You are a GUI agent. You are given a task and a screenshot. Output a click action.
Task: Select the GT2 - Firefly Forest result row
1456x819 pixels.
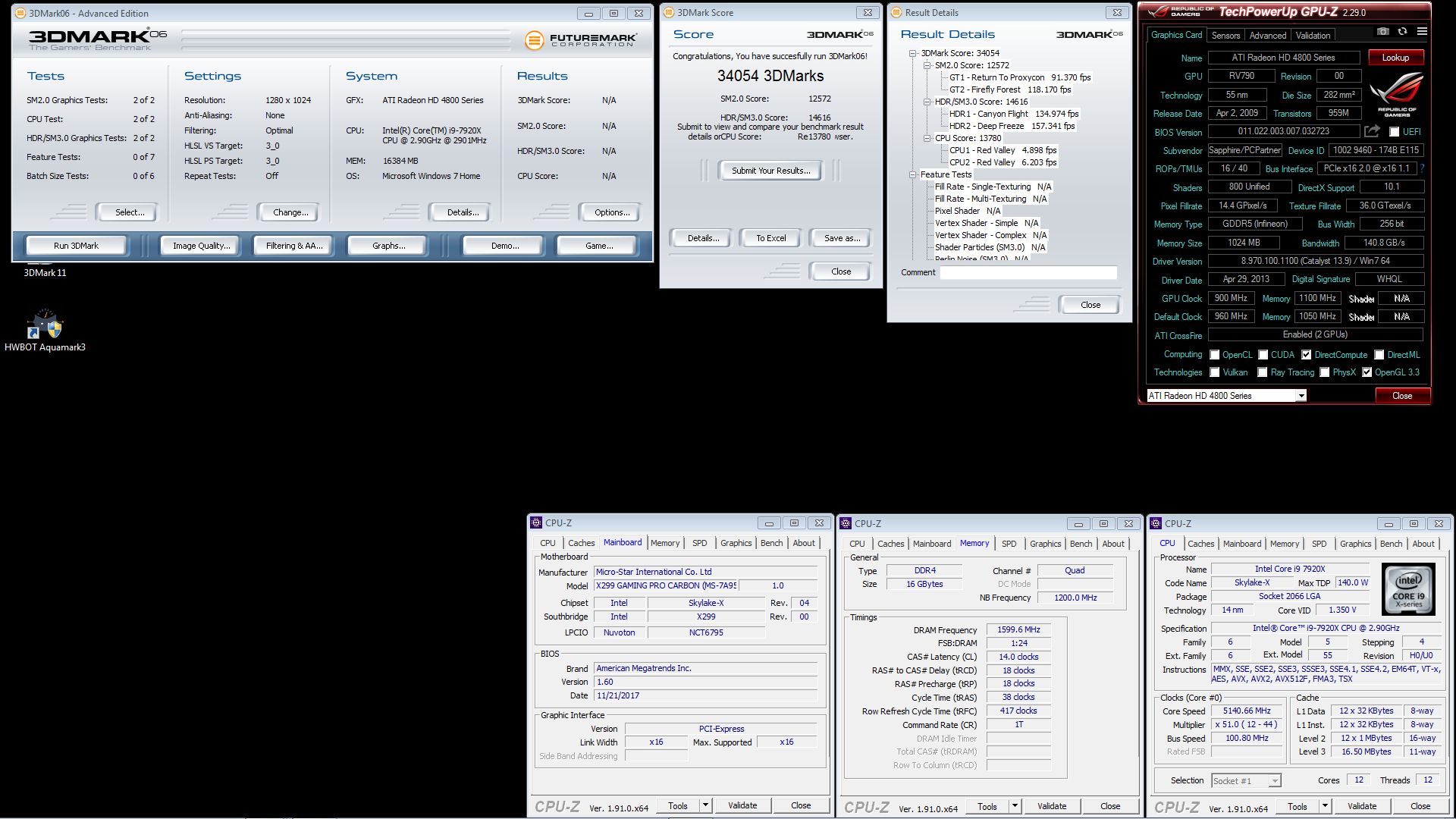click(1010, 89)
